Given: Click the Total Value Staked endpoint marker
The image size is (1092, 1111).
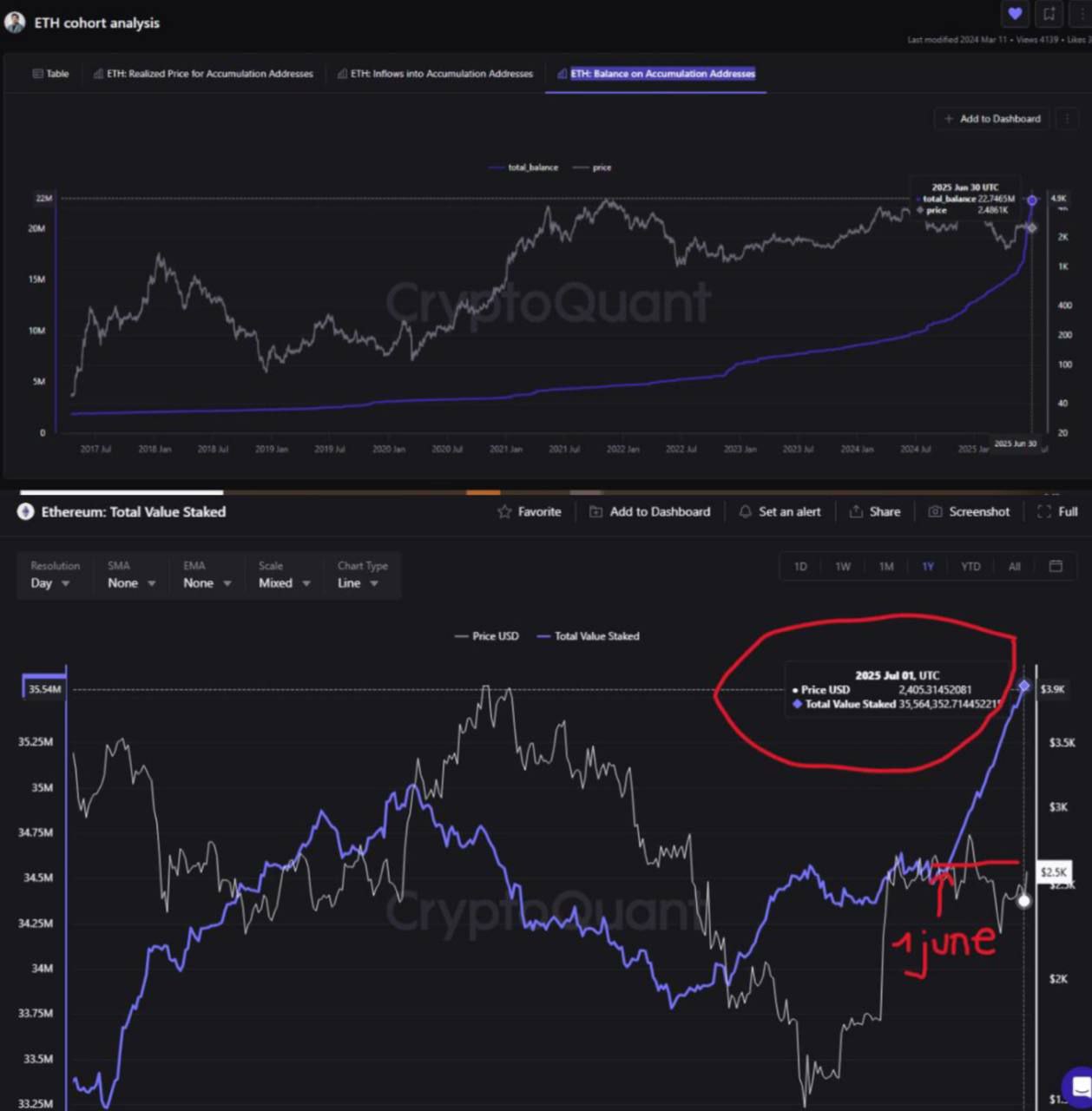Looking at the screenshot, I should click(x=1024, y=687).
